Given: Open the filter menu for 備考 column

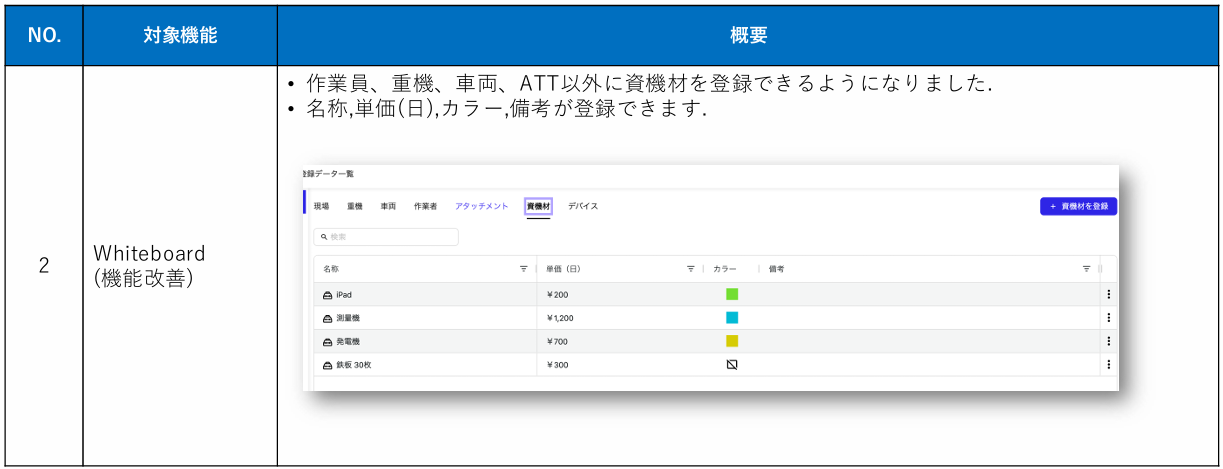Looking at the screenshot, I should coord(1086,269).
